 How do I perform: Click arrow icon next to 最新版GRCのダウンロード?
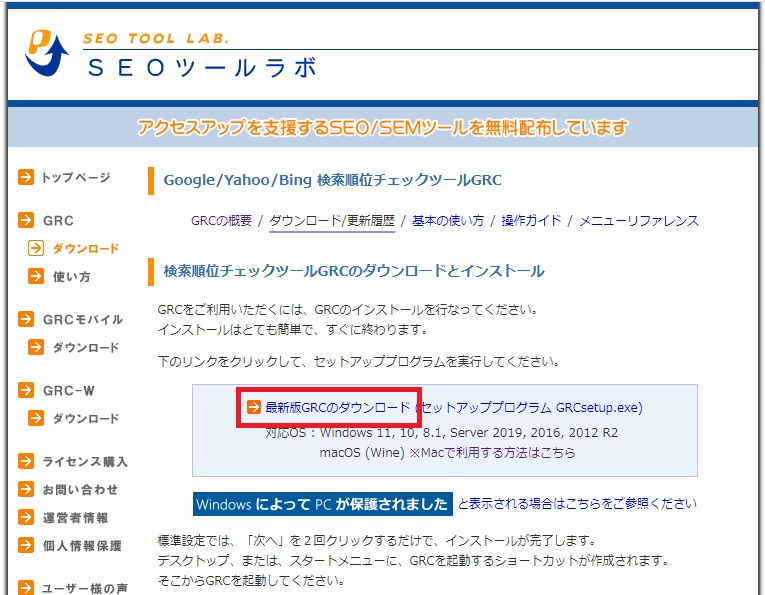click(x=254, y=406)
